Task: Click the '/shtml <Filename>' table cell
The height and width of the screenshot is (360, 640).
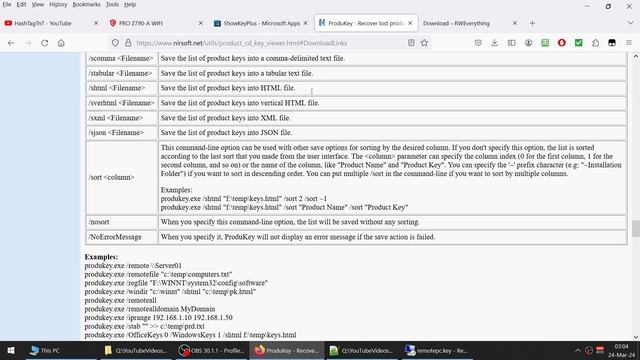Action: pyautogui.click(x=122, y=88)
